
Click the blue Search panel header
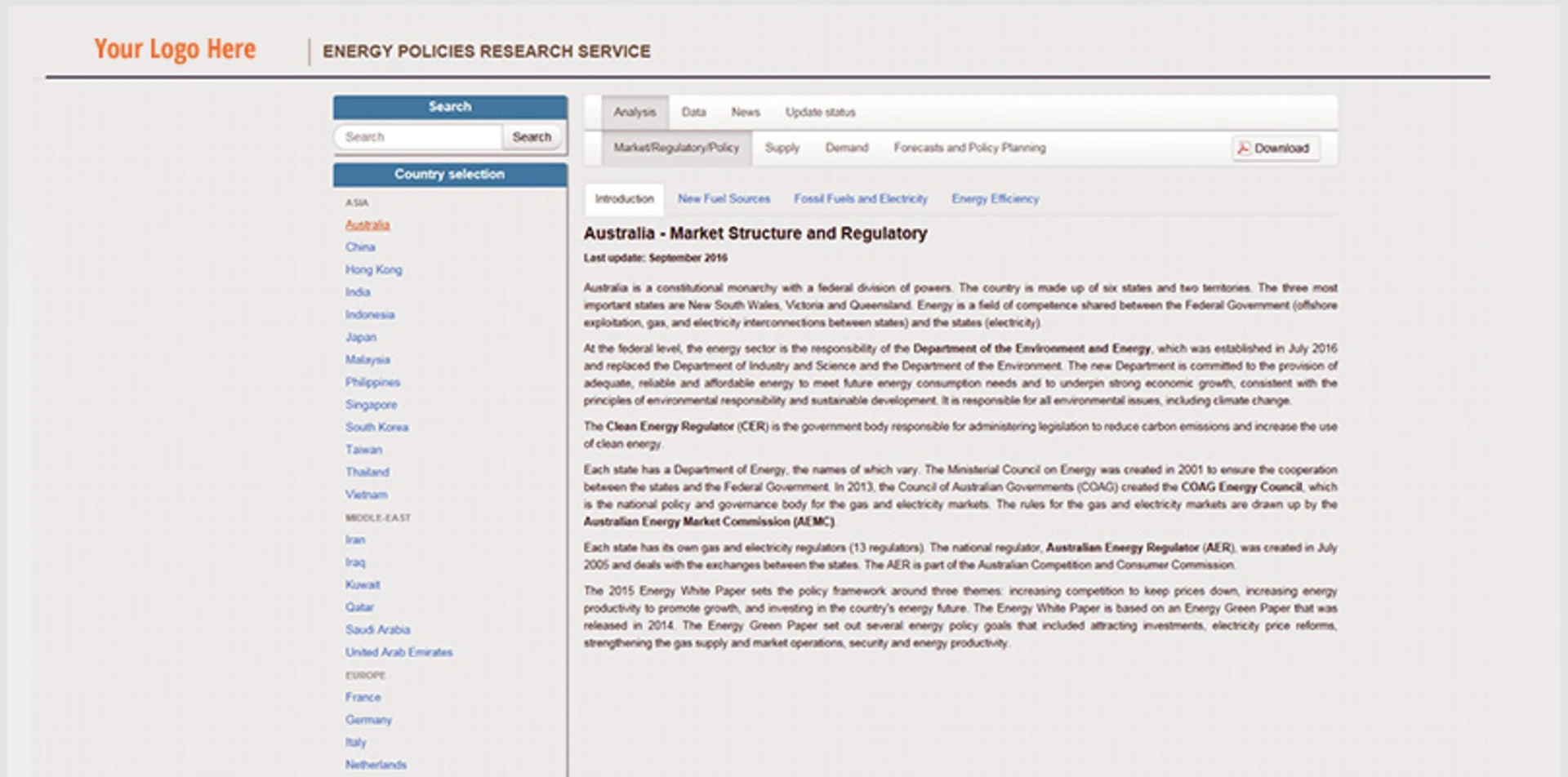point(450,106)
